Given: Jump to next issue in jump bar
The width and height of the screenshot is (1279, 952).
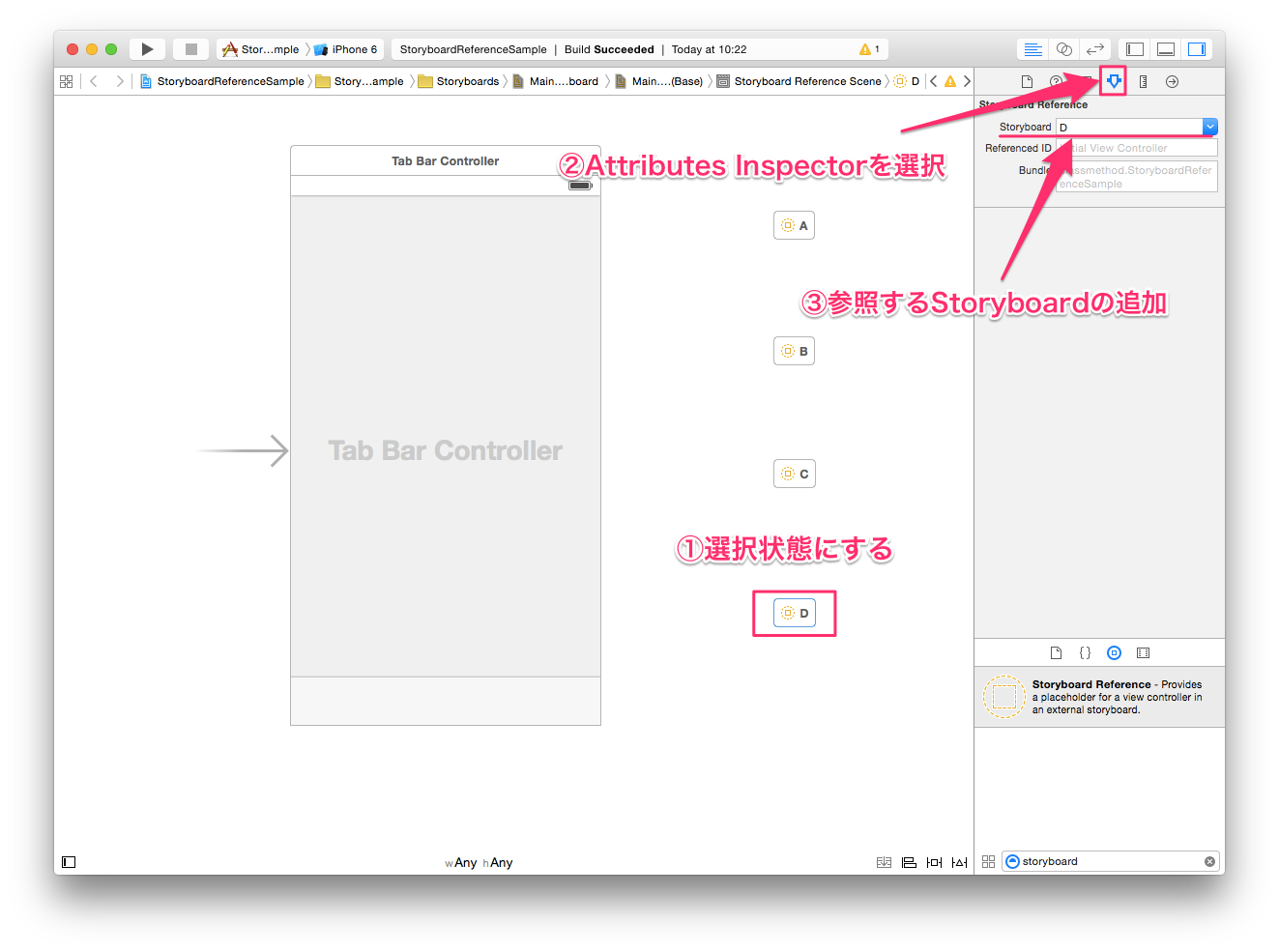Looking at the screenshot, I should point(967,81).
